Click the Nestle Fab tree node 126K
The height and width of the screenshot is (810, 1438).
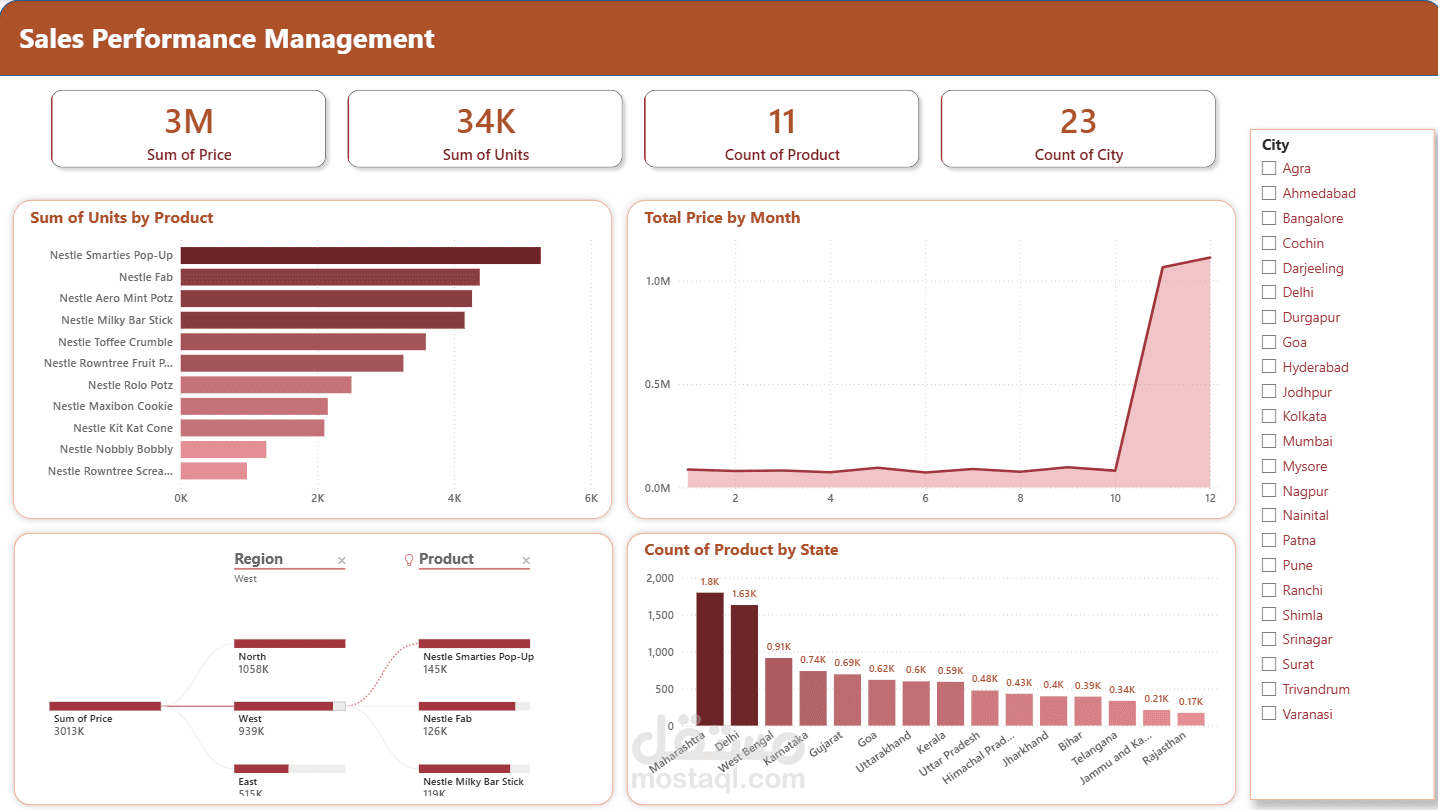(475, 706)
